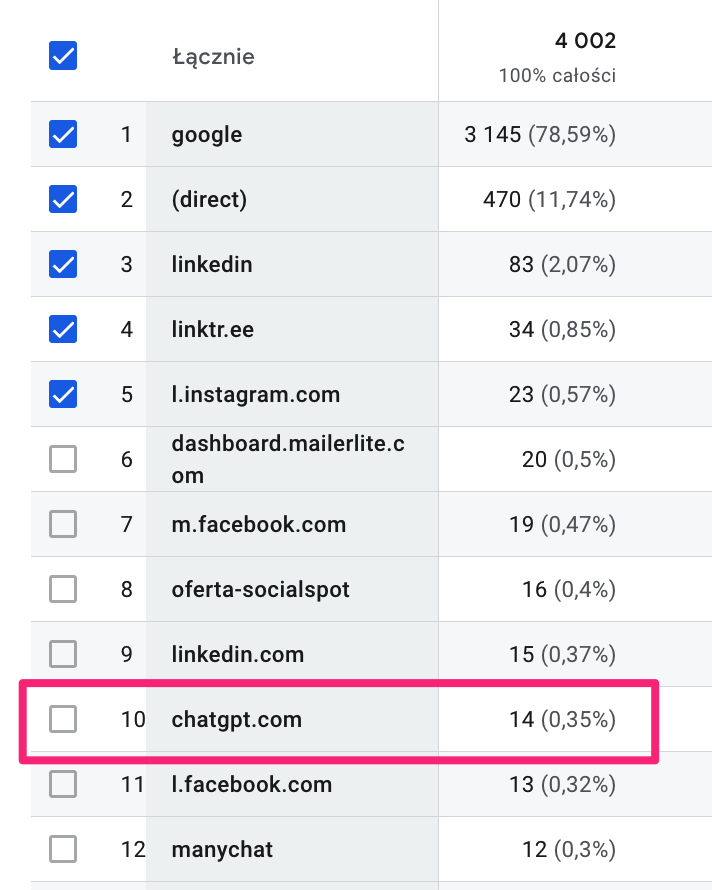Uncheck the linktr.ee row checkbox

coord(63,329)
